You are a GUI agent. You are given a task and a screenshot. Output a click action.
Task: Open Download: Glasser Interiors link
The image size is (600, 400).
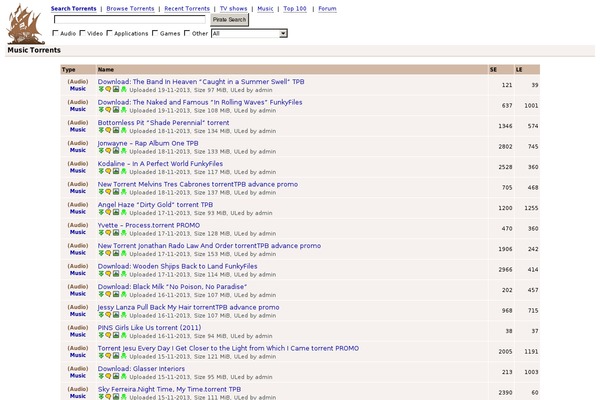pyautogui.click(x=141, y=369)
